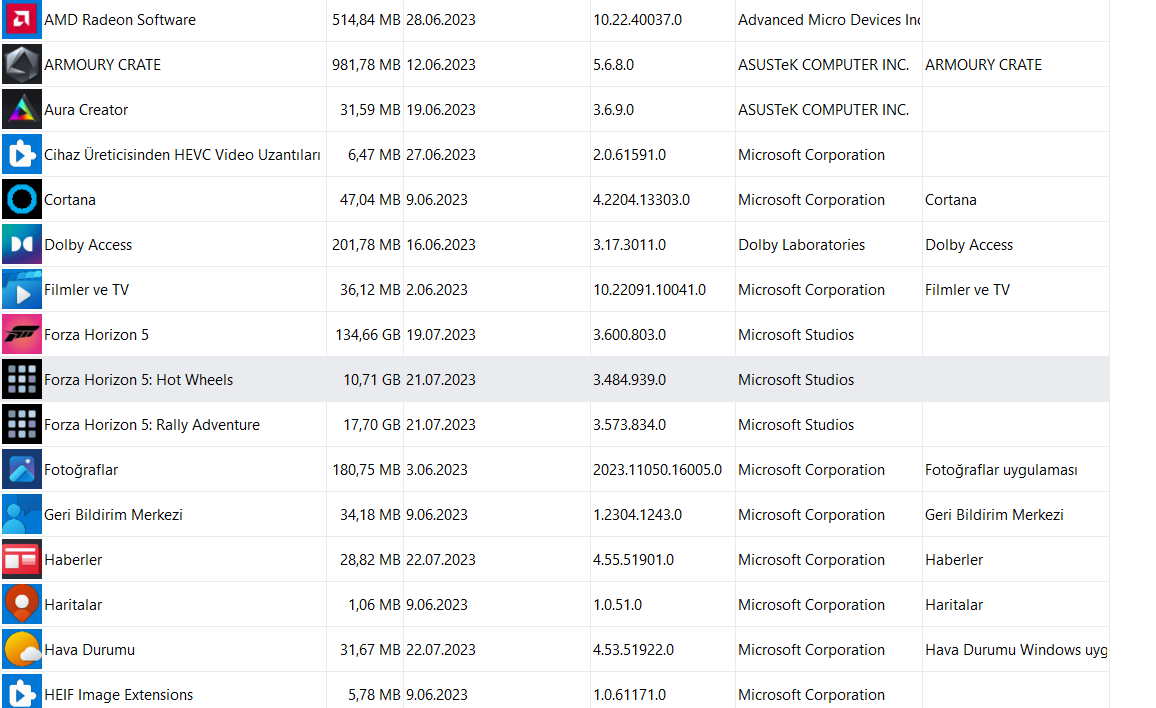Select the Hava Durumu weather icon

(21, 650)
